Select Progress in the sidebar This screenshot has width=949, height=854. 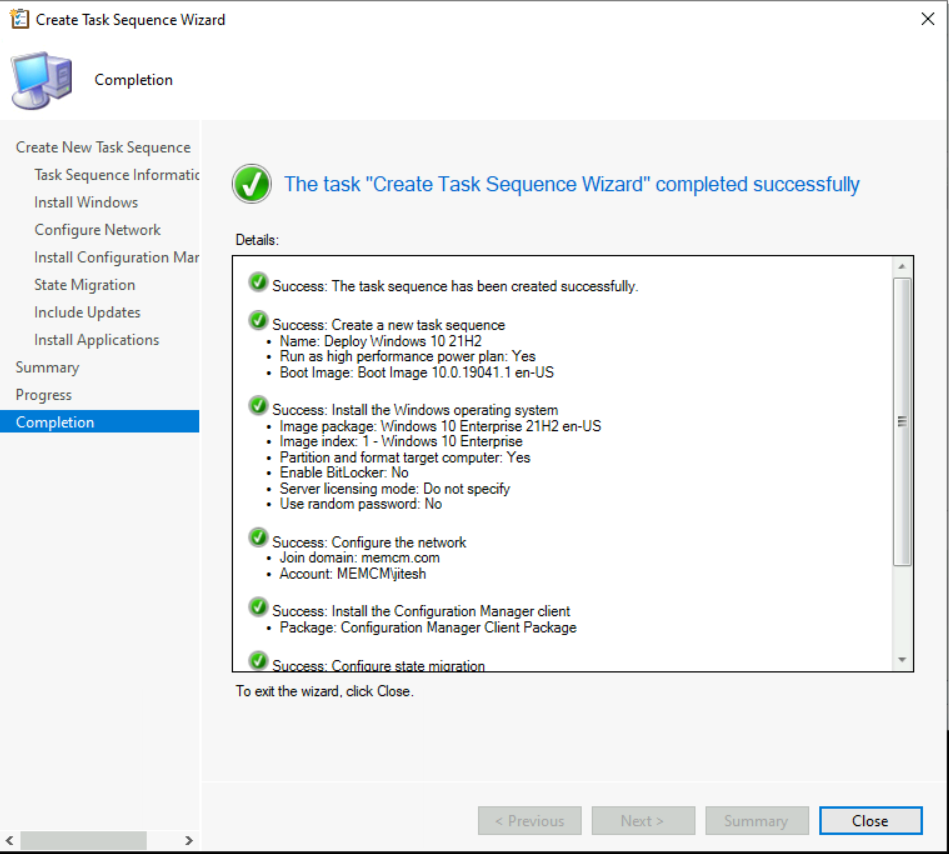[x=44, y=395]
